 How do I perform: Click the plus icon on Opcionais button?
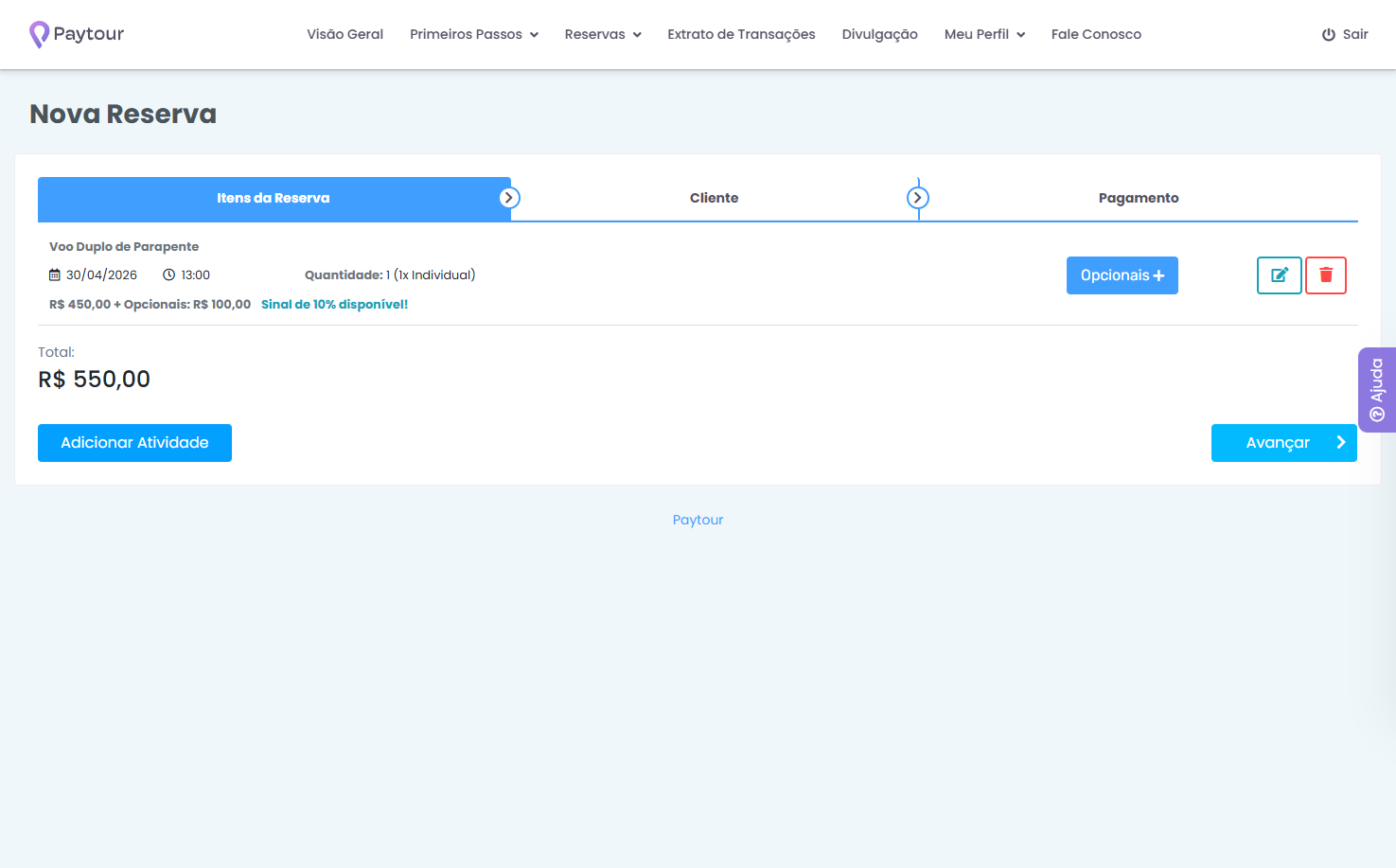(x=1158, y=275)
